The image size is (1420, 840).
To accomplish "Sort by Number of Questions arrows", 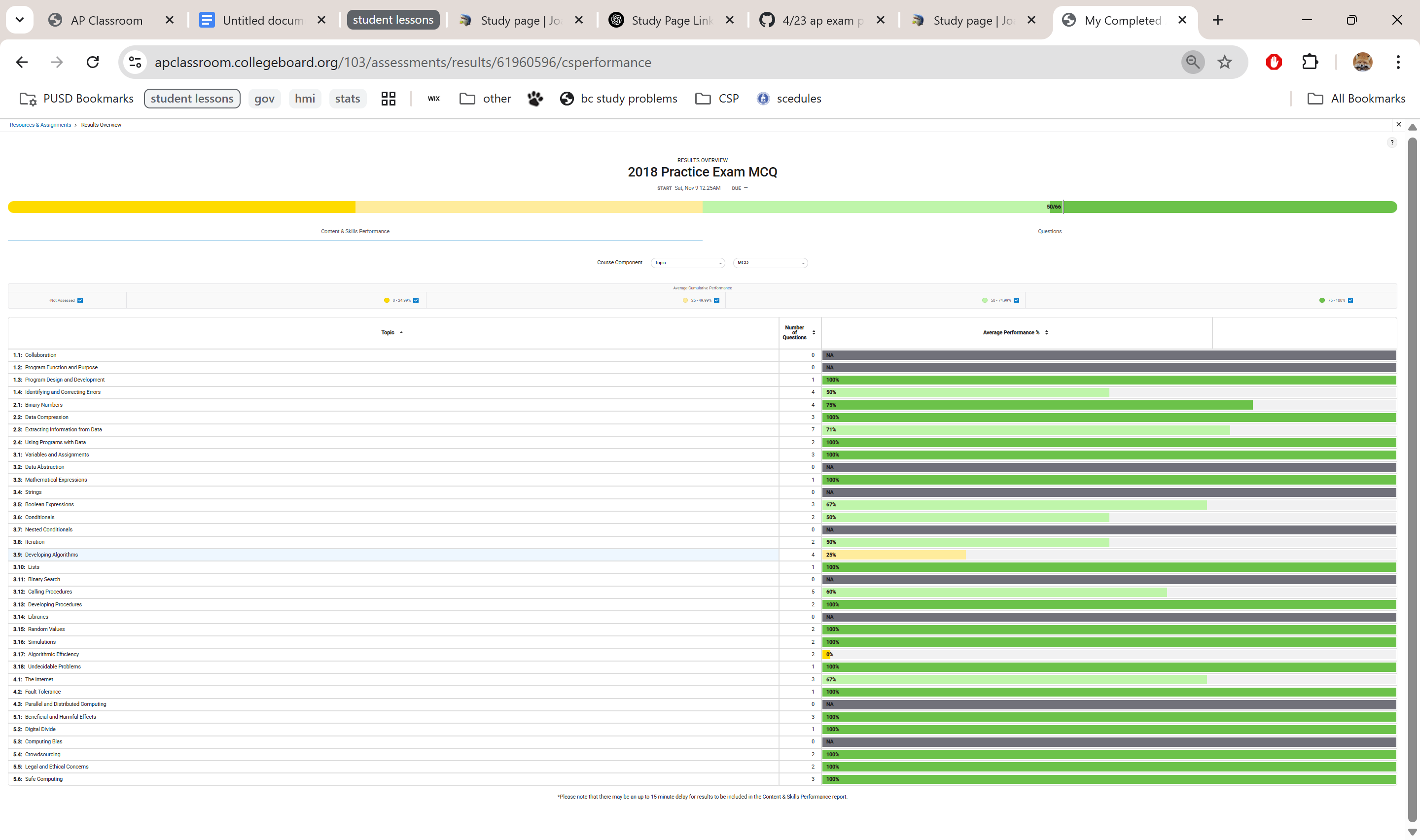I will 814,333.
